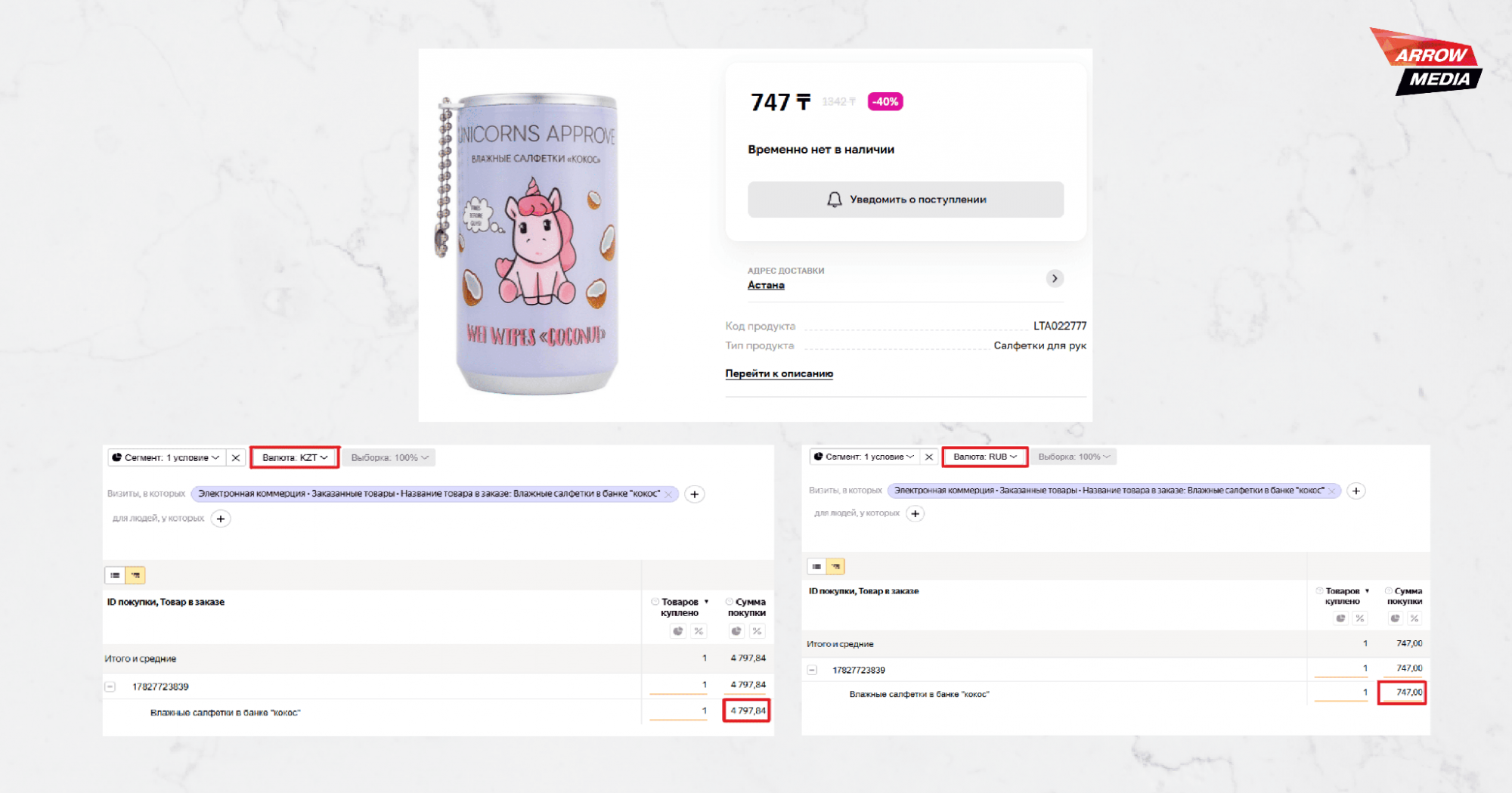The width and height of the screenshot is (1512, 793).
Task: Toggle percent view for left Сумма покупки column
Action: coord(757,631)
